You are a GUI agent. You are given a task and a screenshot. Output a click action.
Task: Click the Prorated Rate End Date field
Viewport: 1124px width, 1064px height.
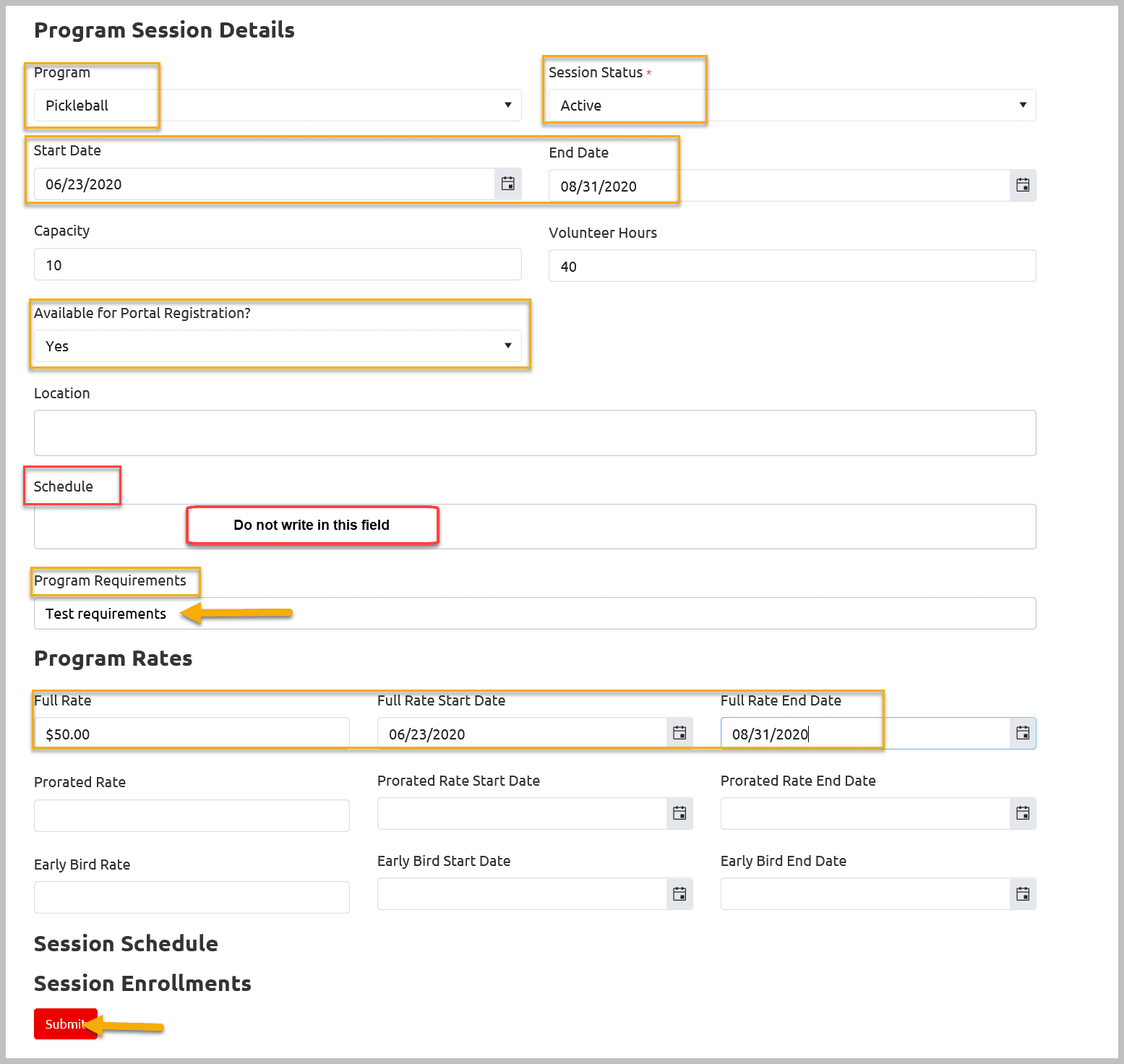point(865,814)
